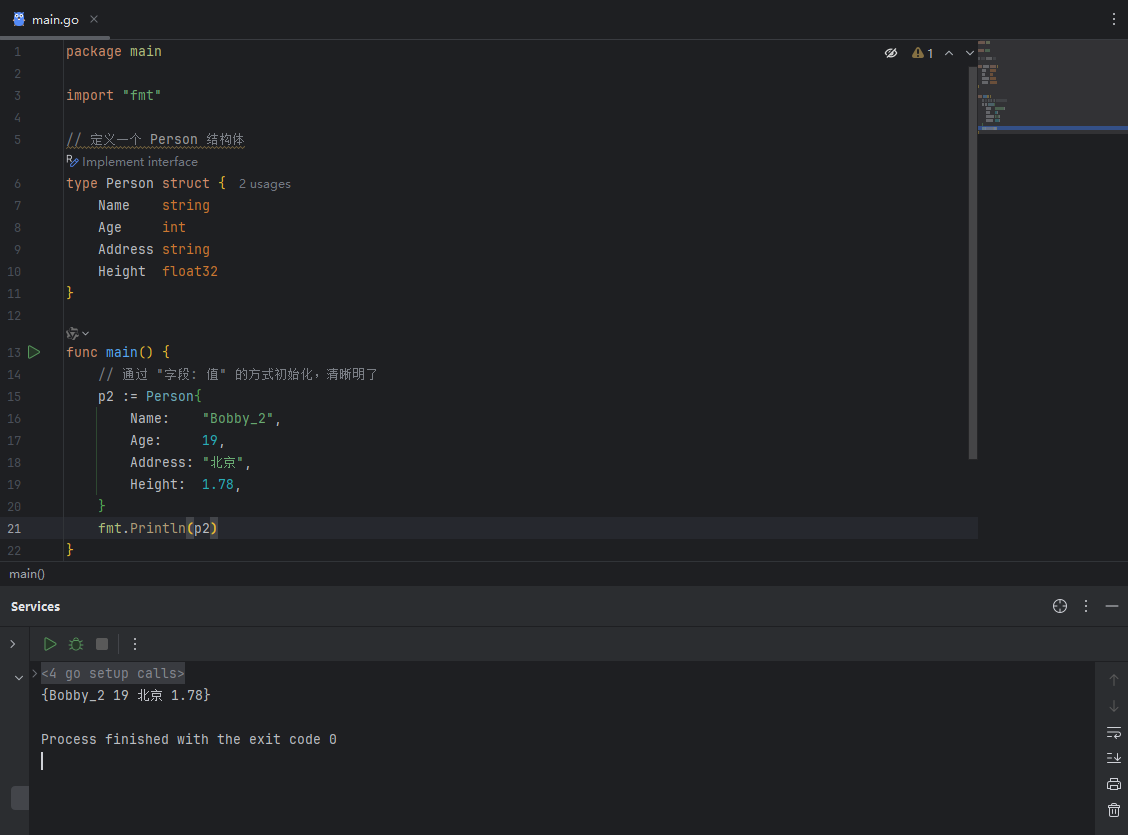Open the editor tabs options menu

[1113, 19]
